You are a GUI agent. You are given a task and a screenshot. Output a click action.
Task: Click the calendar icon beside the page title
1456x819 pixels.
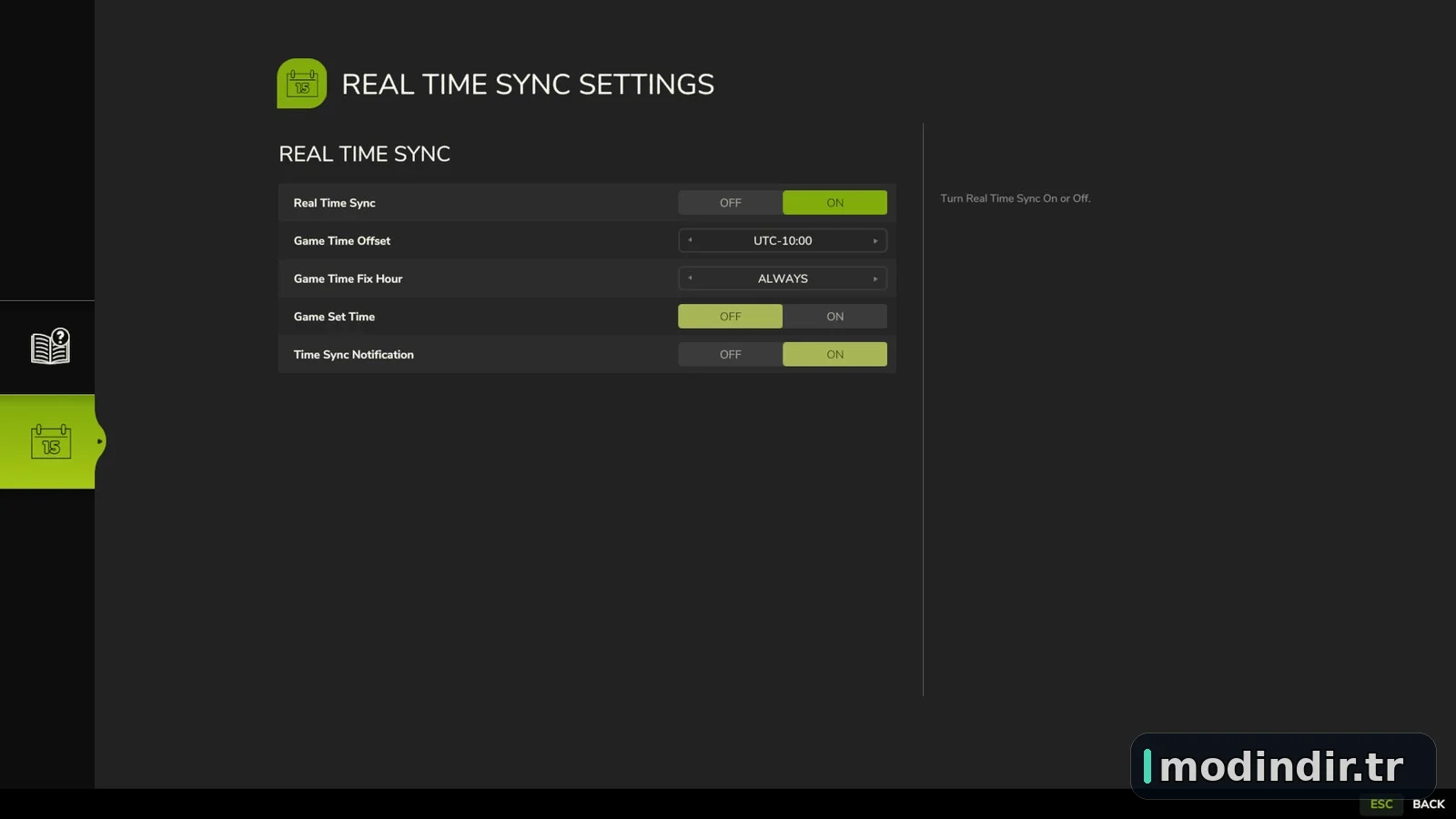[x=302, y=84]
